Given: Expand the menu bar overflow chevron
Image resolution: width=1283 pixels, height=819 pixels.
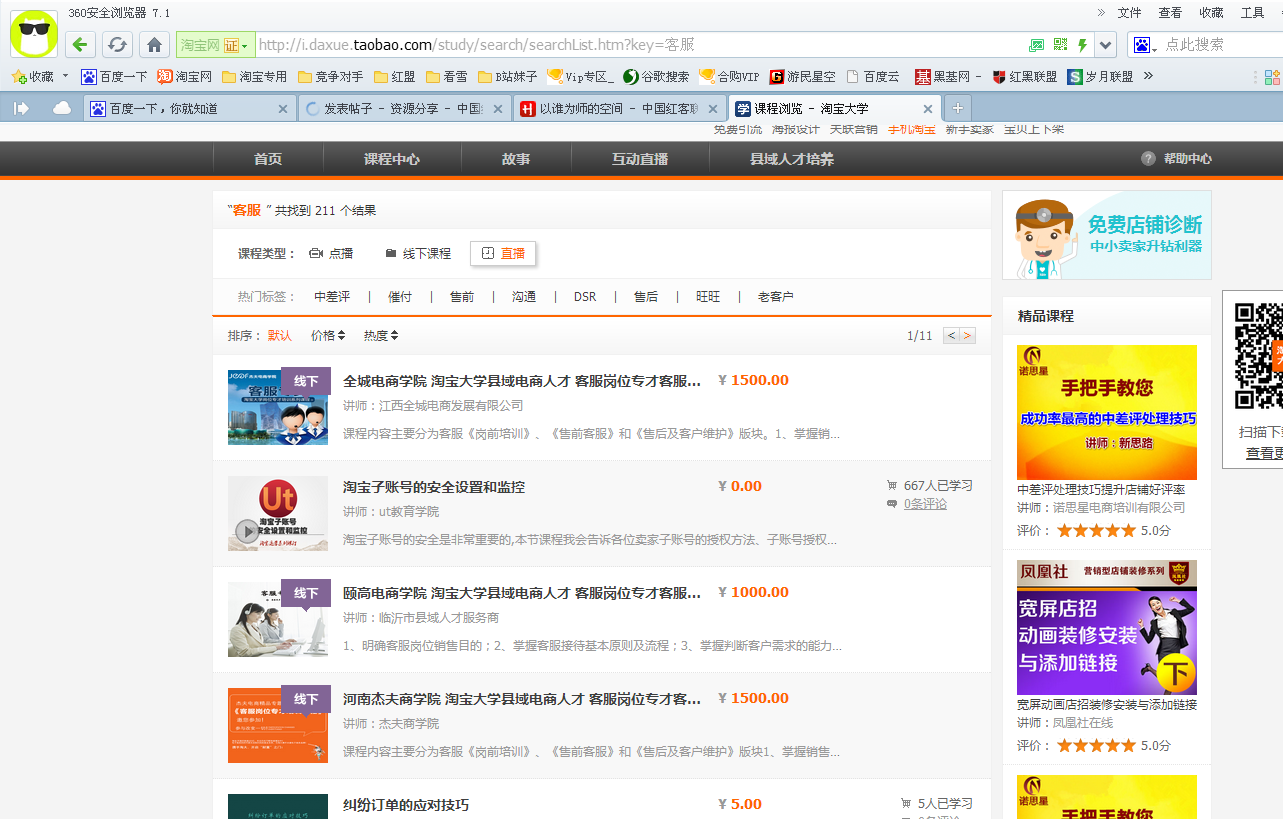Looking at the screenshot, I should (x=1101, y=13).
